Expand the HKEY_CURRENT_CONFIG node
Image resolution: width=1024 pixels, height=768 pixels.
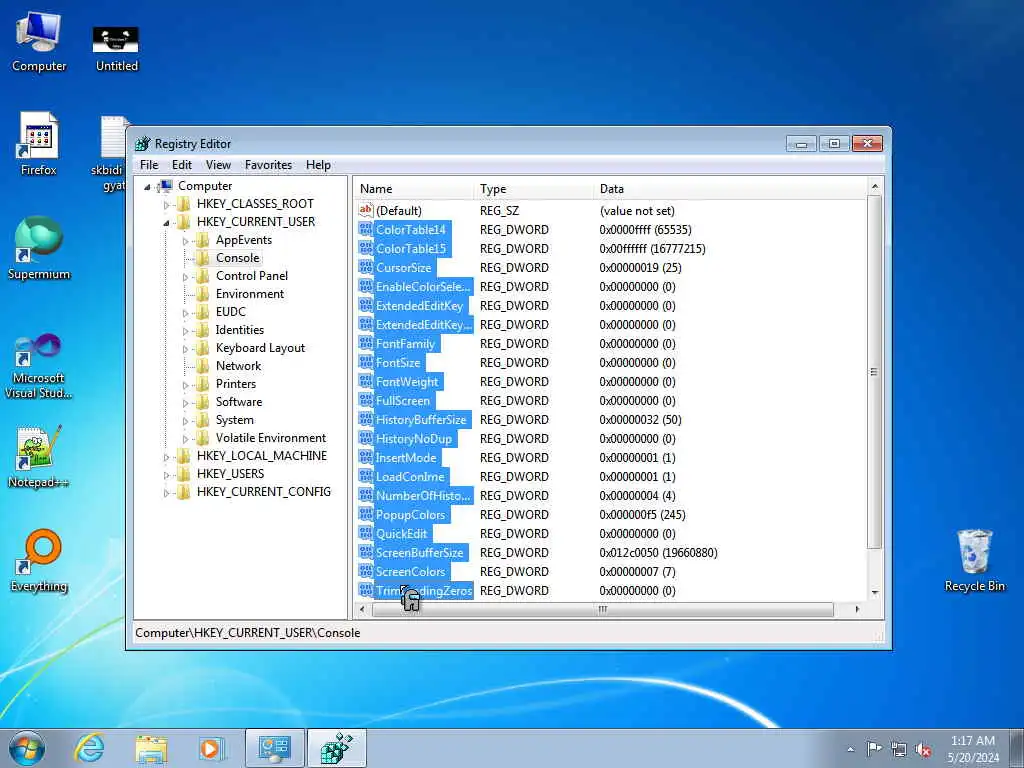[x=167, y=492]
